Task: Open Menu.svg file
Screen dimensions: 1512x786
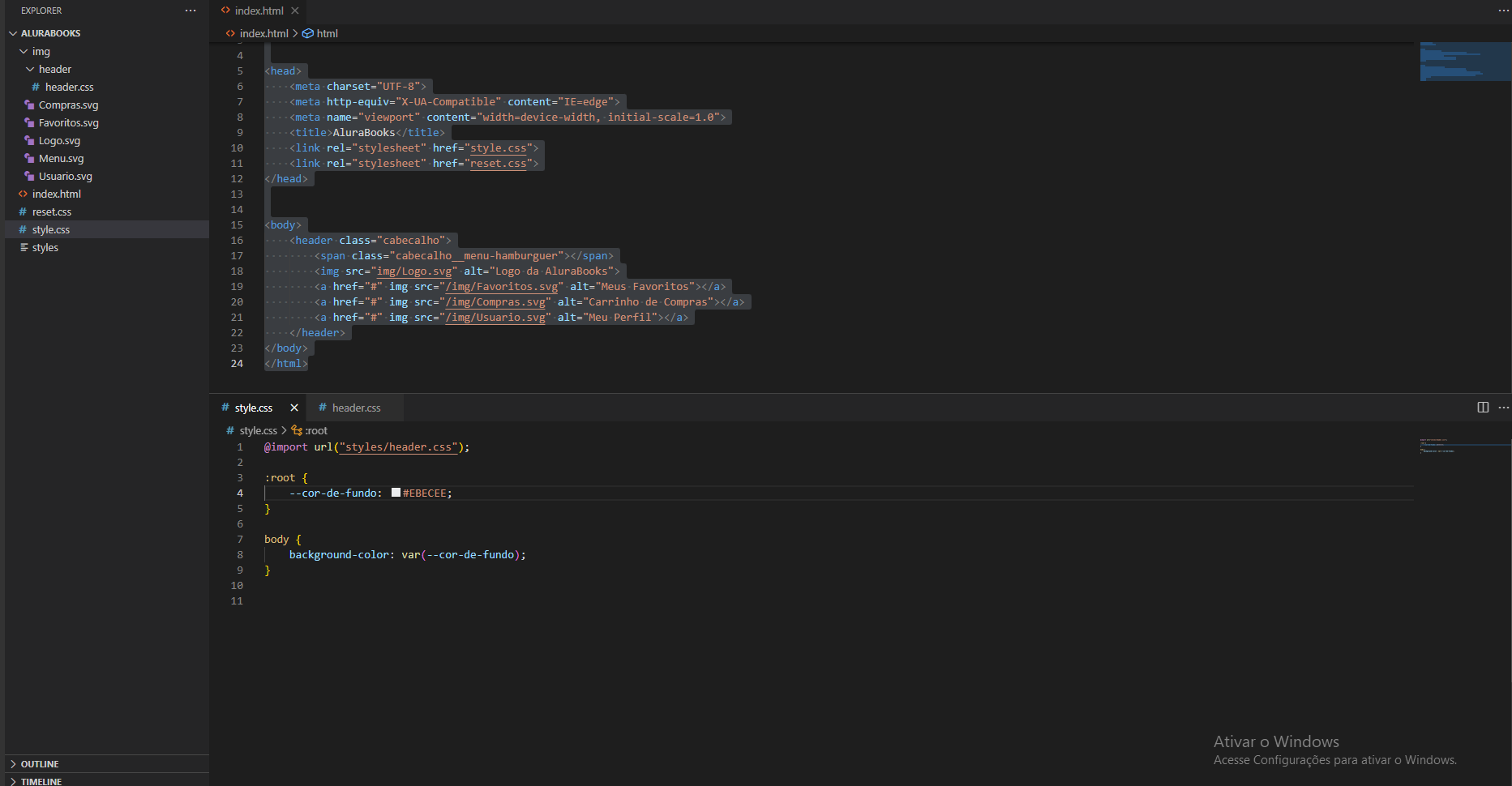Action: pos(61,158)
